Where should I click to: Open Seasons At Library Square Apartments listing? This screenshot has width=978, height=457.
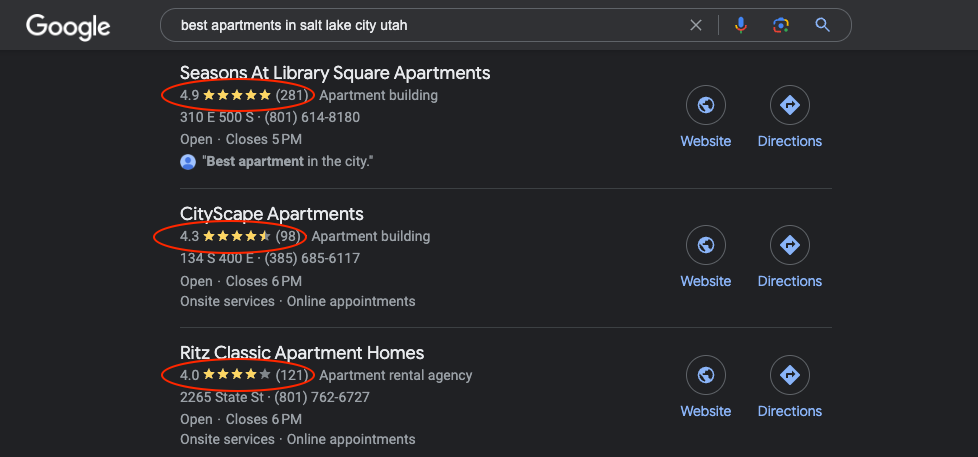pos(335,73)
